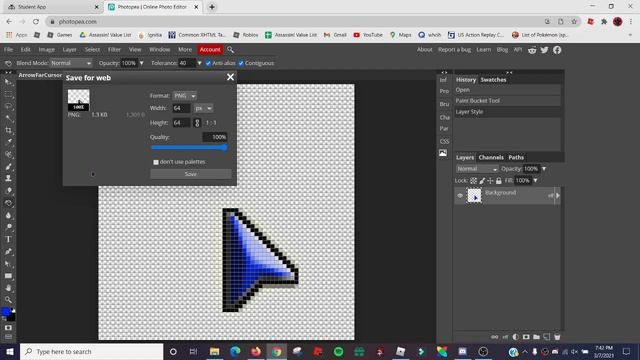Open the options bar Opacity arrow

(142, 63)
